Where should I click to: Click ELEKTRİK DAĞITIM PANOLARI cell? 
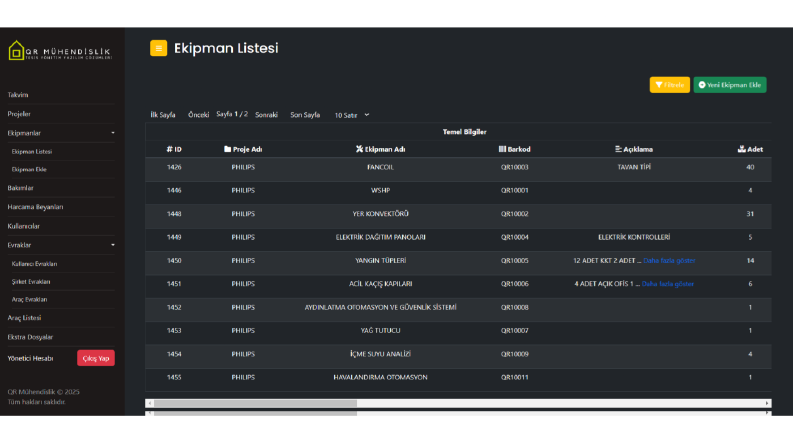(x=380, y=237)
